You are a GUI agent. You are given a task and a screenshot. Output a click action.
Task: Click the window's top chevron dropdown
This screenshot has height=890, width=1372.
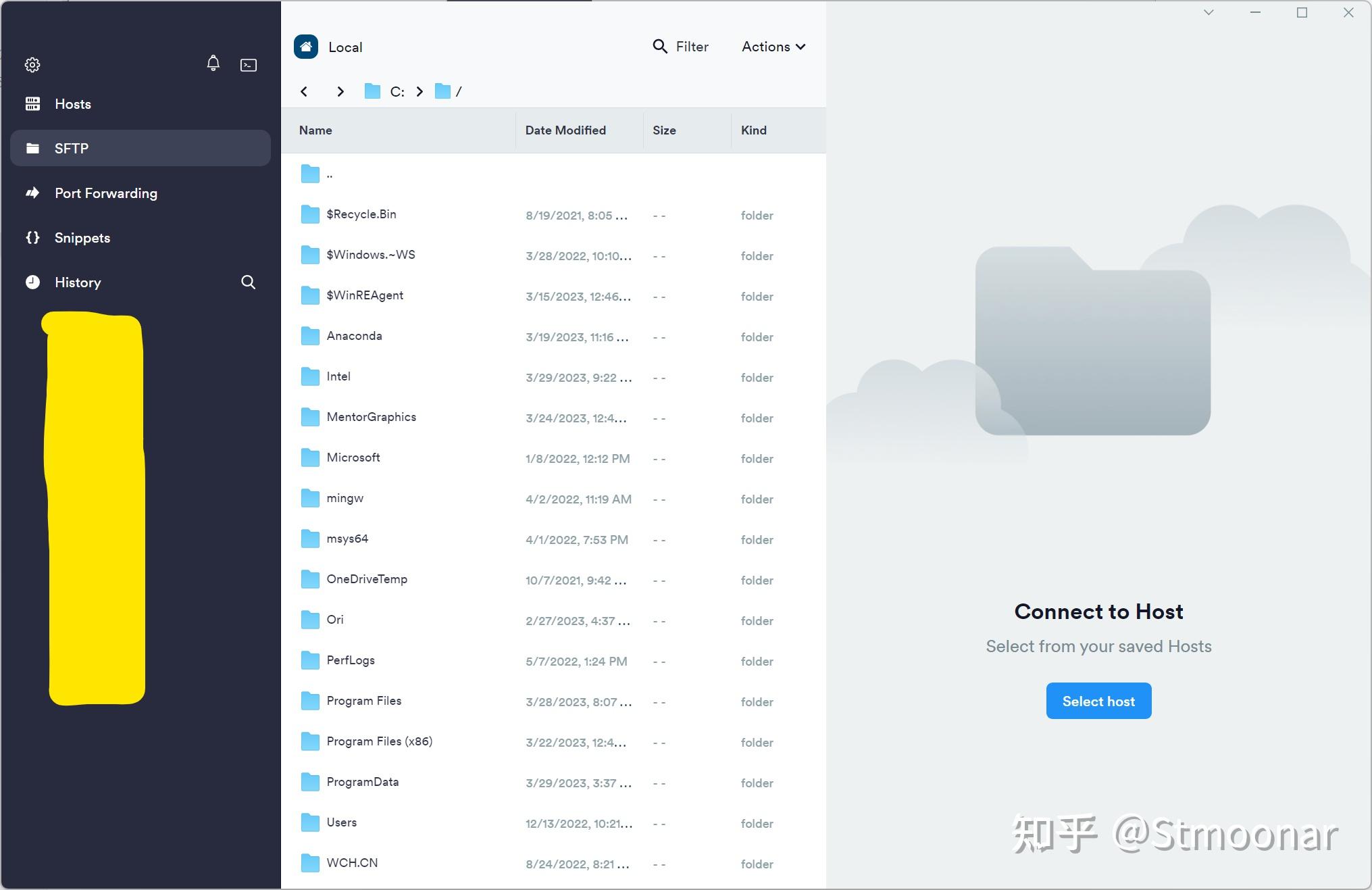(x=1209, y=13)
